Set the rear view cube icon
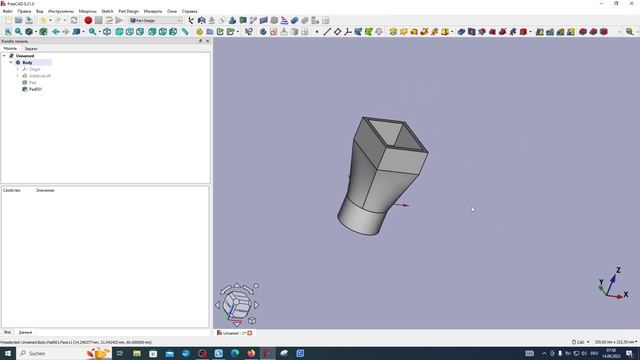 pyautogui.click(x=152, y=31)
